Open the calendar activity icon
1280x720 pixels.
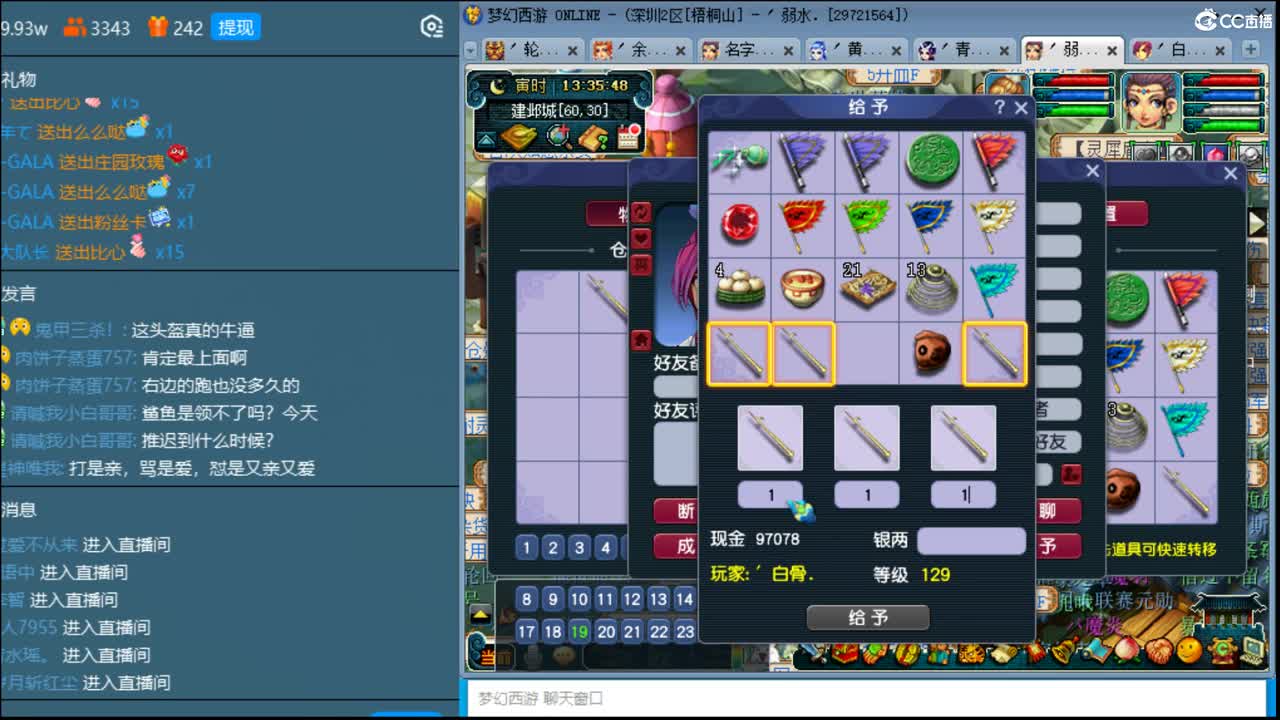[x=629, y=137]
